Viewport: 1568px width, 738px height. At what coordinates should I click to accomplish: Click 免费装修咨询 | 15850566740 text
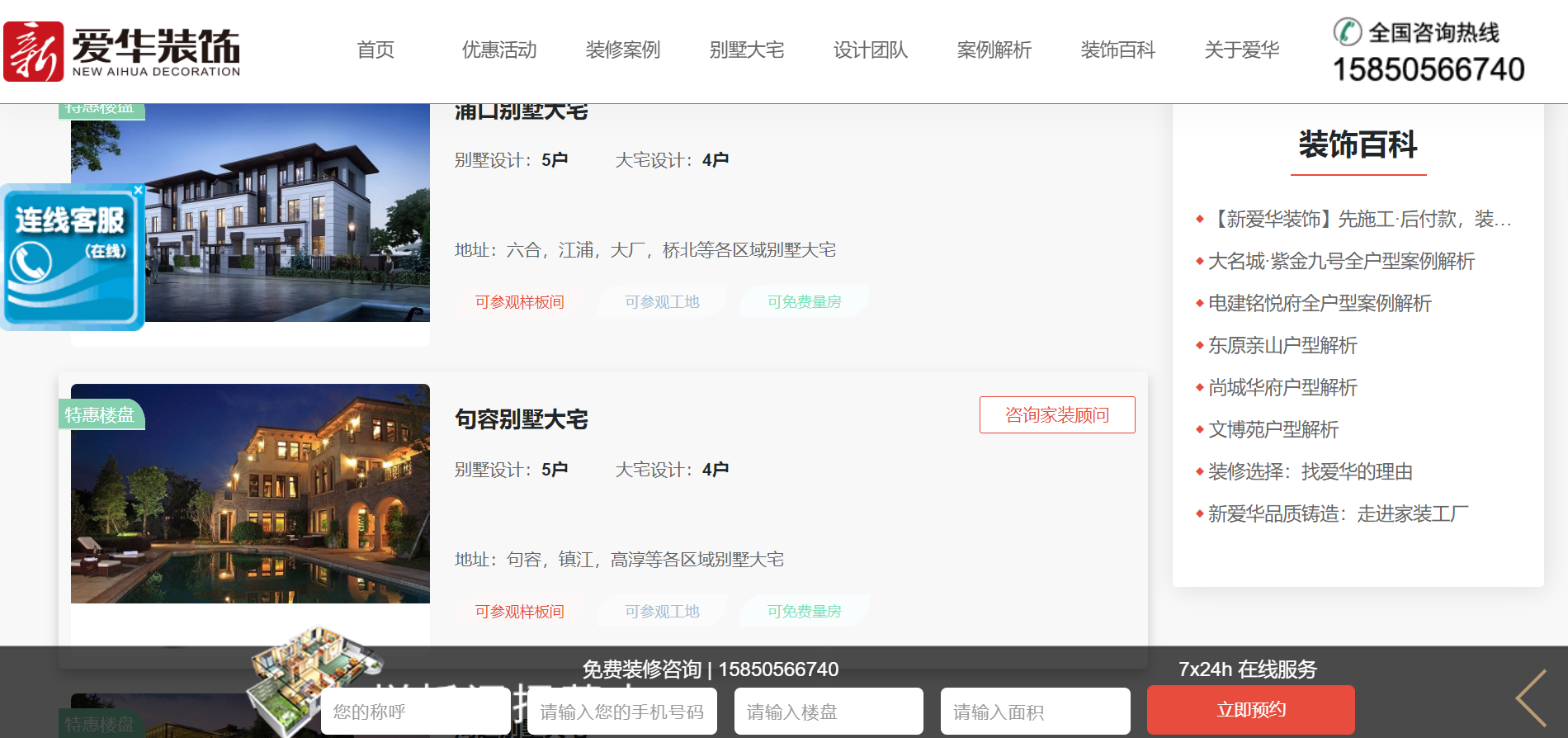711,669
